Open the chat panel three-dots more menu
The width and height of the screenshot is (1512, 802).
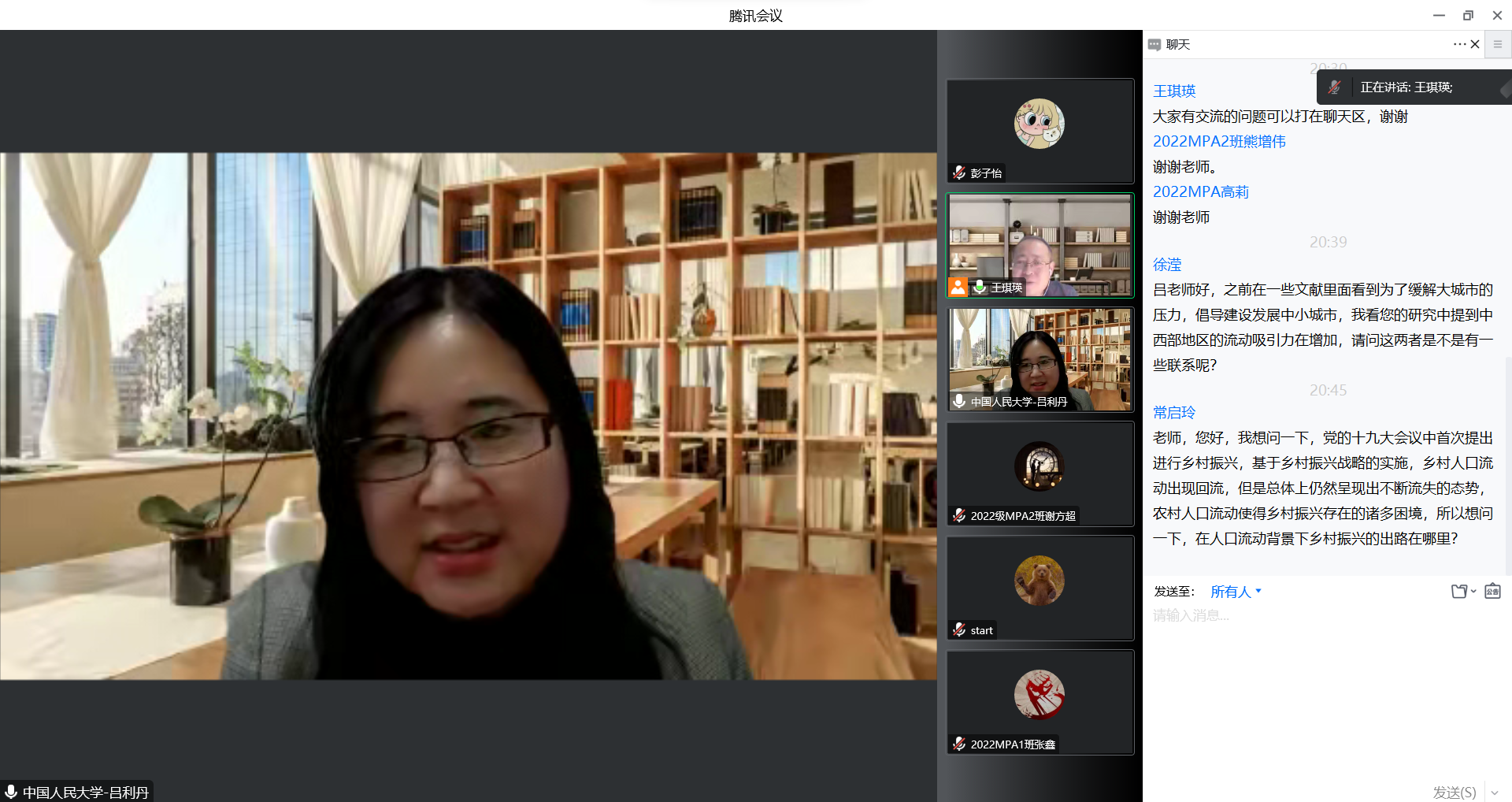click(x=1458, y=44)
